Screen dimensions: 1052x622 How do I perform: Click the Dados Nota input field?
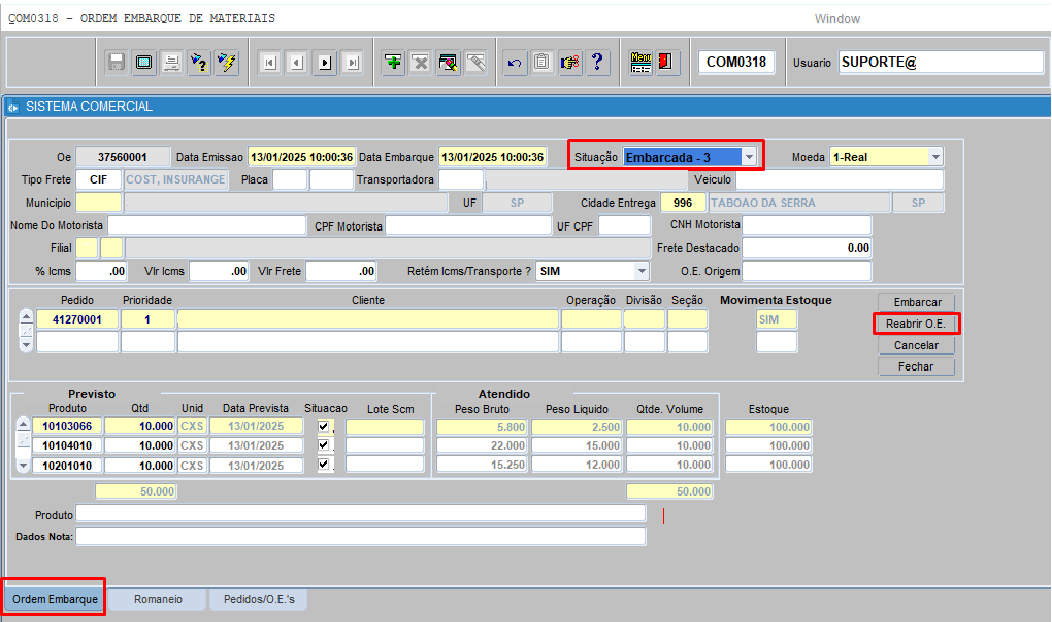[361, 537]
